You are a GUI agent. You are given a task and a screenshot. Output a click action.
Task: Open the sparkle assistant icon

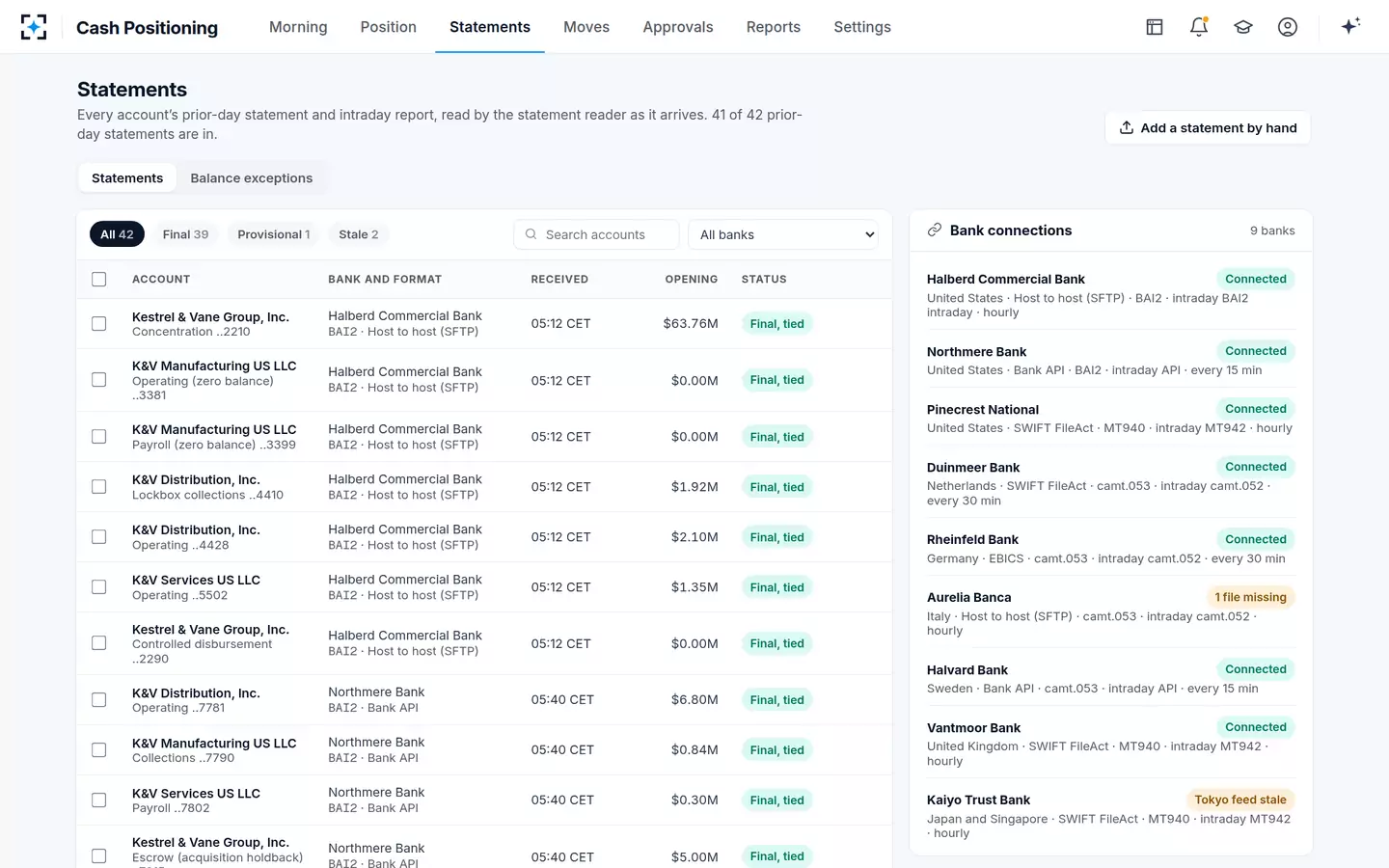[1350, 26]
